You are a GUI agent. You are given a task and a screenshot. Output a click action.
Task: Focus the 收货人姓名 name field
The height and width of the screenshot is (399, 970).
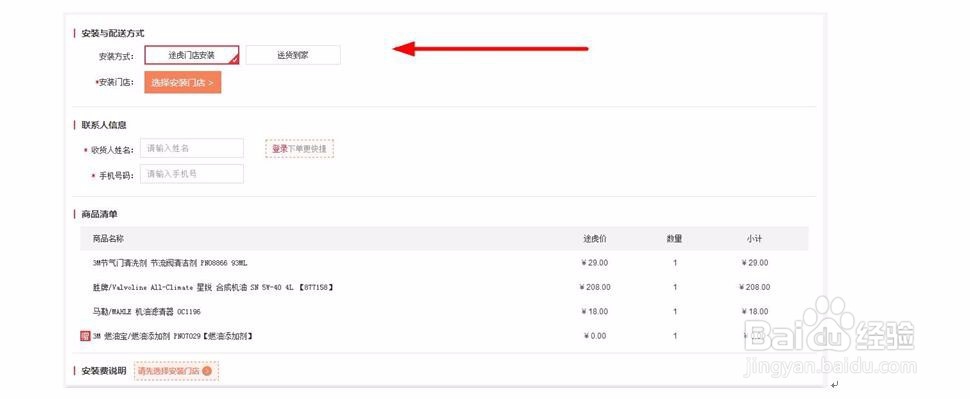[192, 148]
